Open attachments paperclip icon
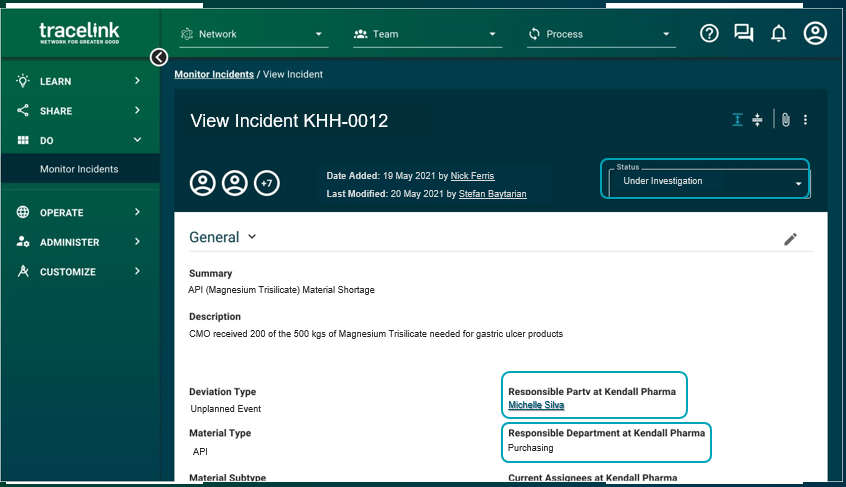The image size is (846, 487). pos(786,120)
